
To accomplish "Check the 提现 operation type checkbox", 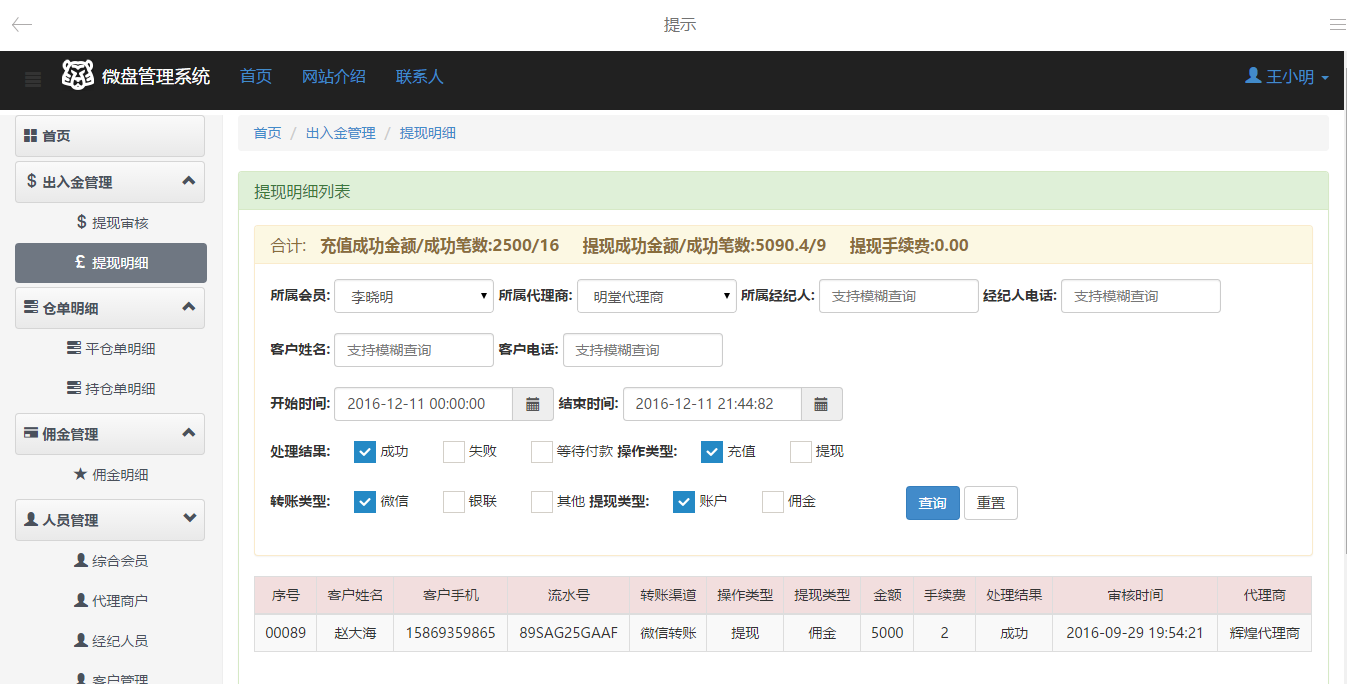I will pyautogui.click(x=799, y=452).
